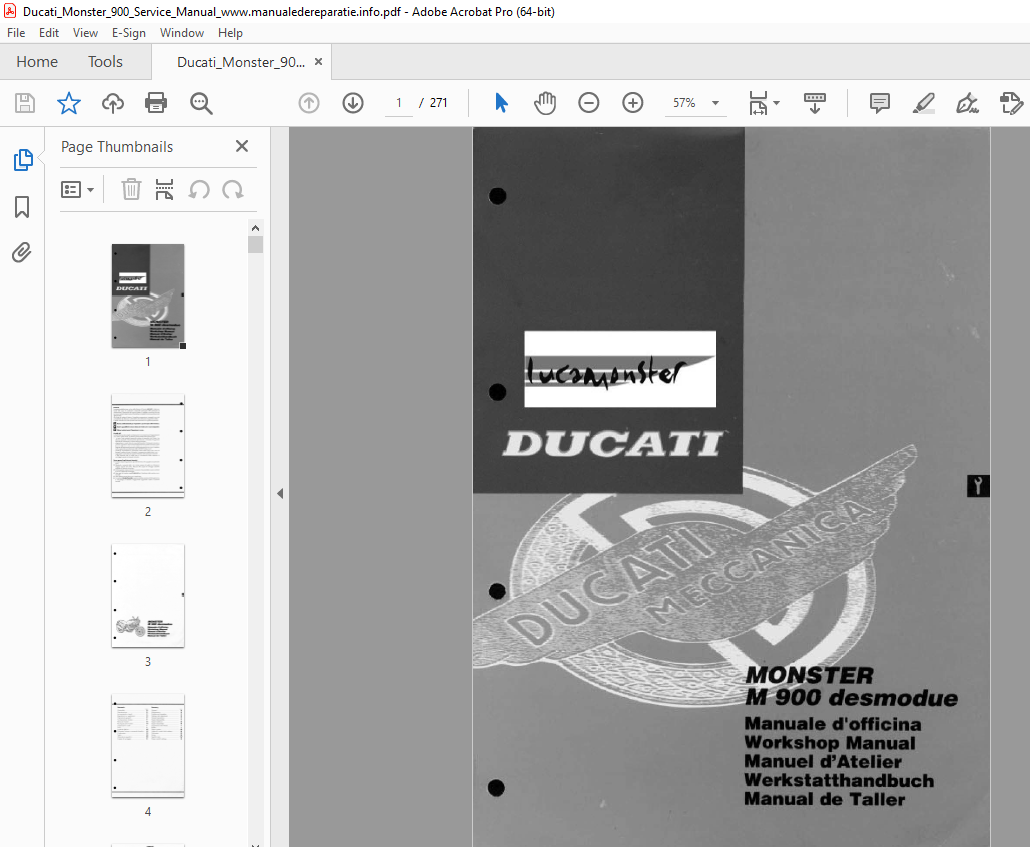Click the fit page width tool
The height and width of the screenshot is (847, 1030).
(x=758, y=103)
